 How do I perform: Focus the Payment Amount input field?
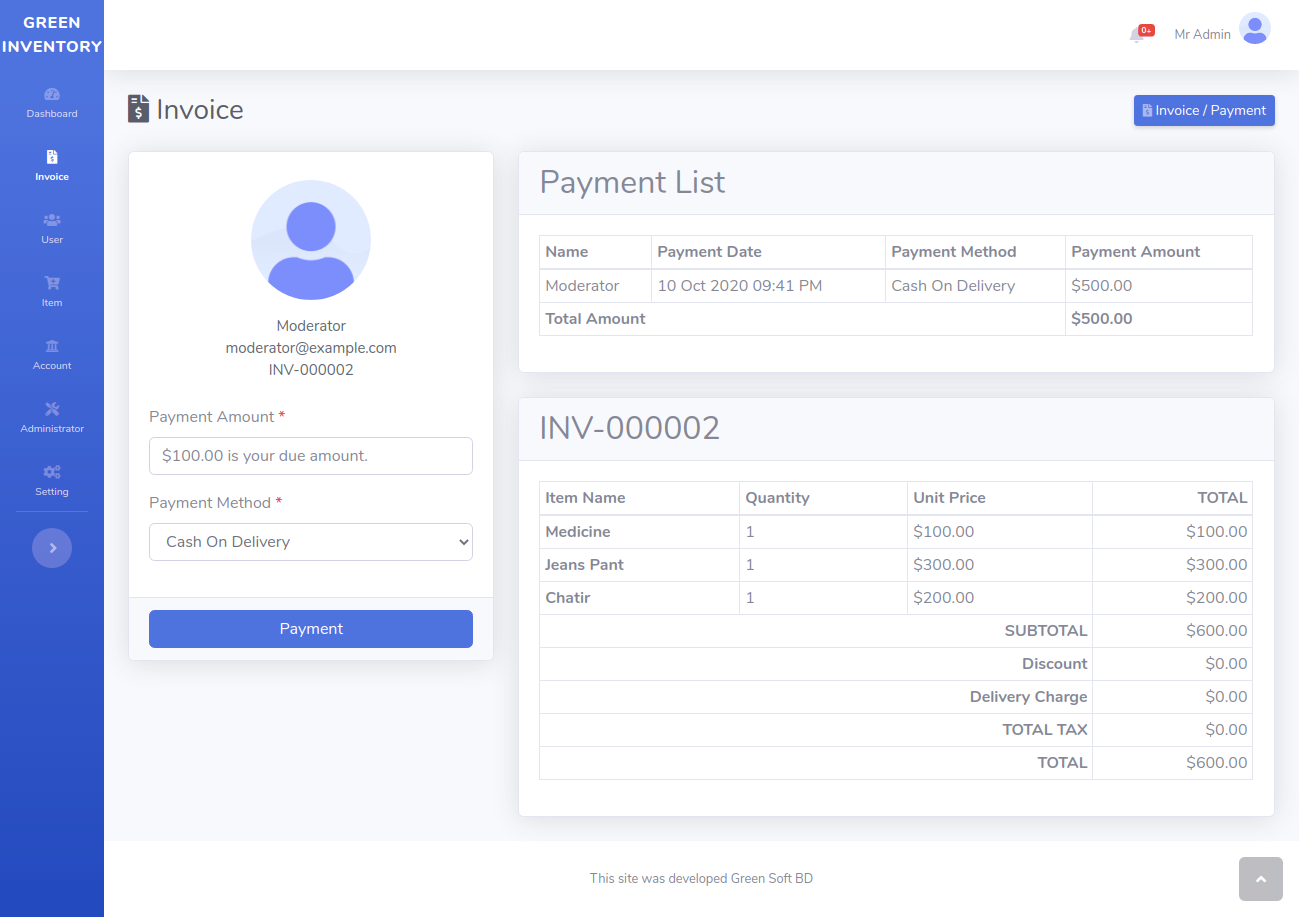pos(310,455)
